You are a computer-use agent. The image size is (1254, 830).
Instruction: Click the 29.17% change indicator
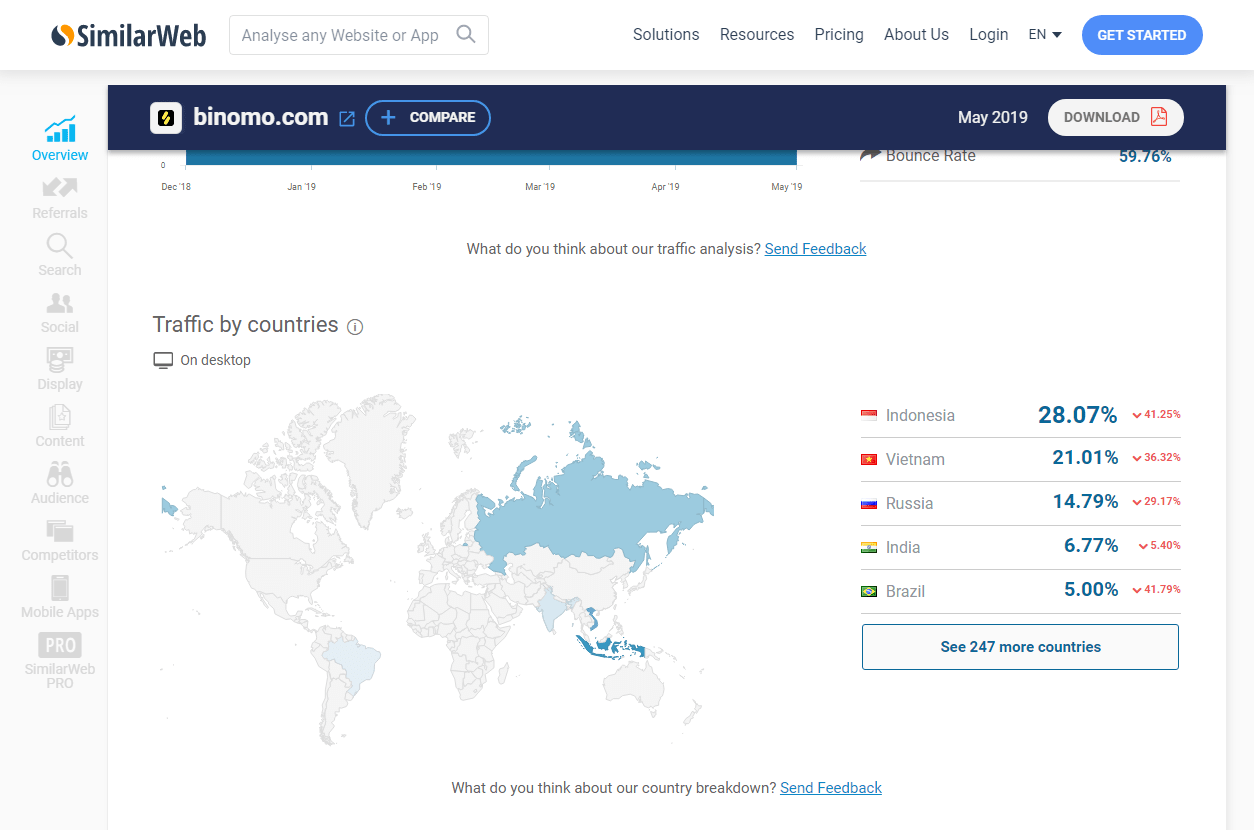tap(1156, 502)
